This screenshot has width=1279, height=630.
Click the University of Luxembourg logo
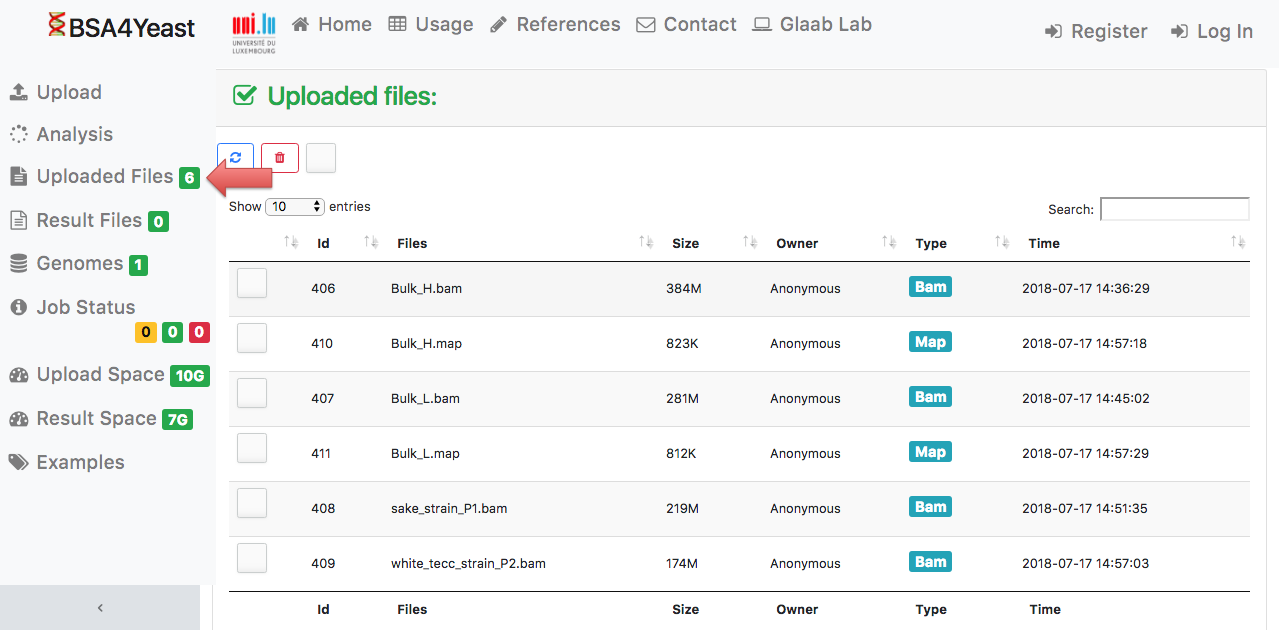tap(254, 33)
